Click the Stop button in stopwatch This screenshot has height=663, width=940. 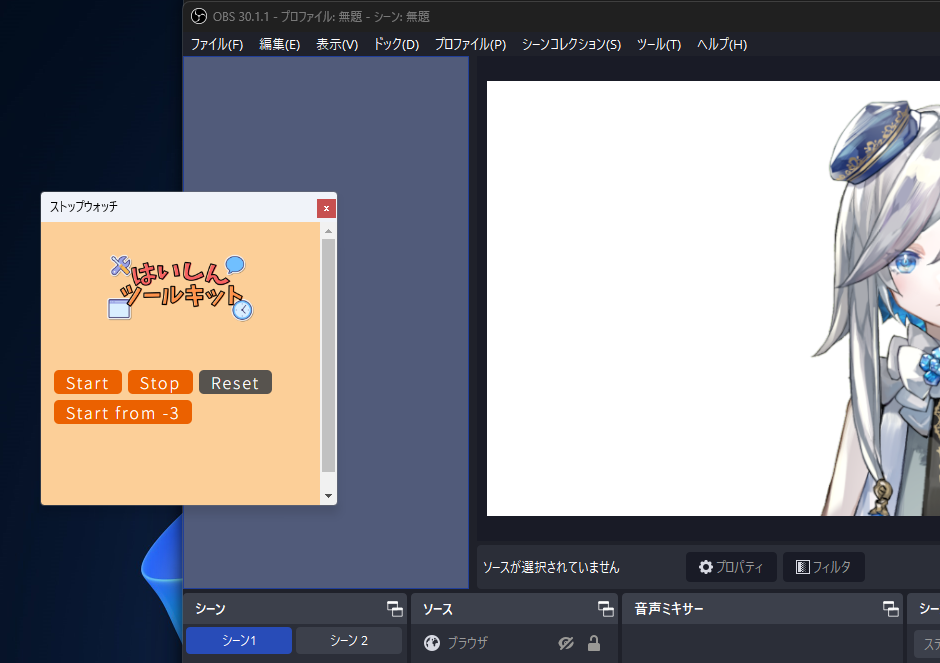(x=160, y=382)
